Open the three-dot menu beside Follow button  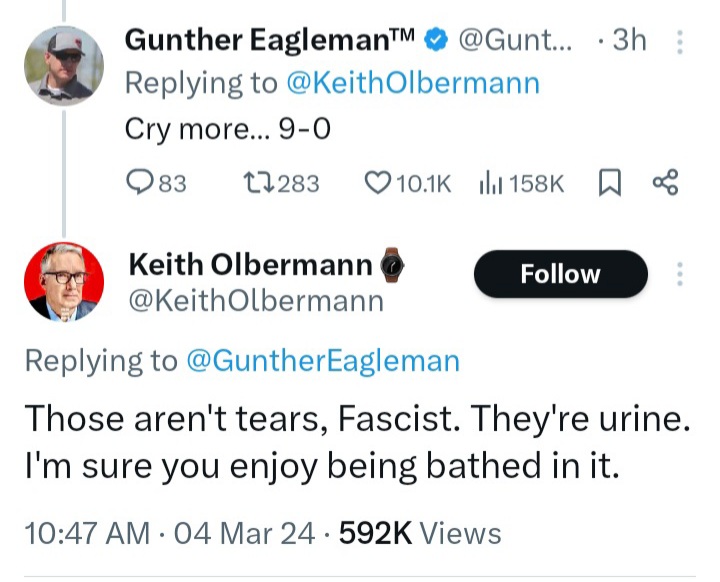click(x=681, y=275)
